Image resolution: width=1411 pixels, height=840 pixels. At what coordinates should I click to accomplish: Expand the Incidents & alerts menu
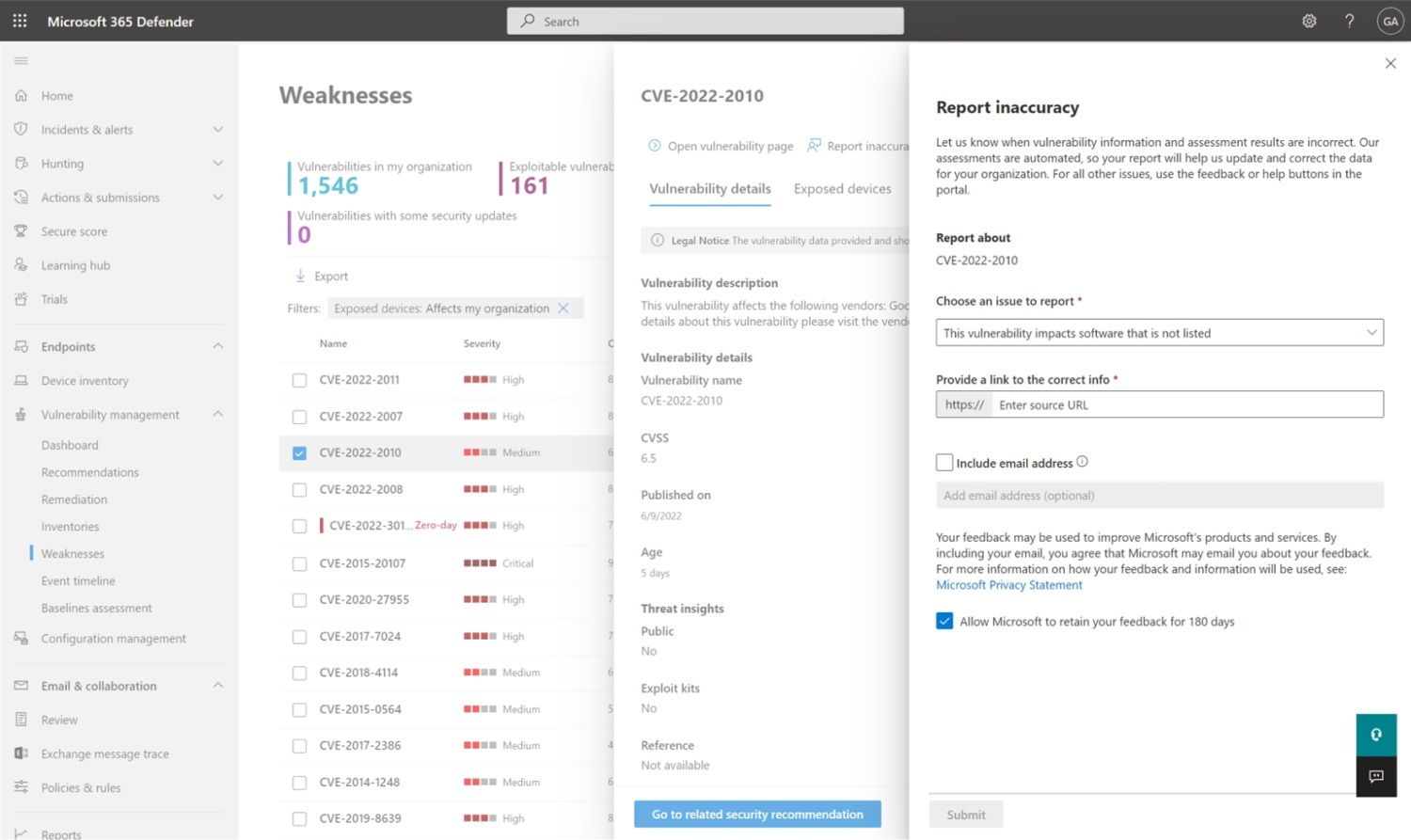pos(217,130)
